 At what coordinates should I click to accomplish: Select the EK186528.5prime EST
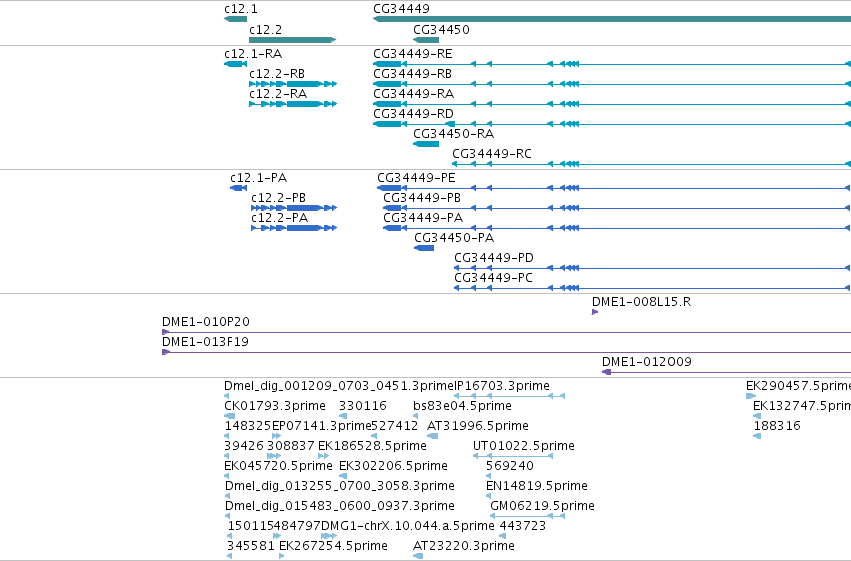324,456
